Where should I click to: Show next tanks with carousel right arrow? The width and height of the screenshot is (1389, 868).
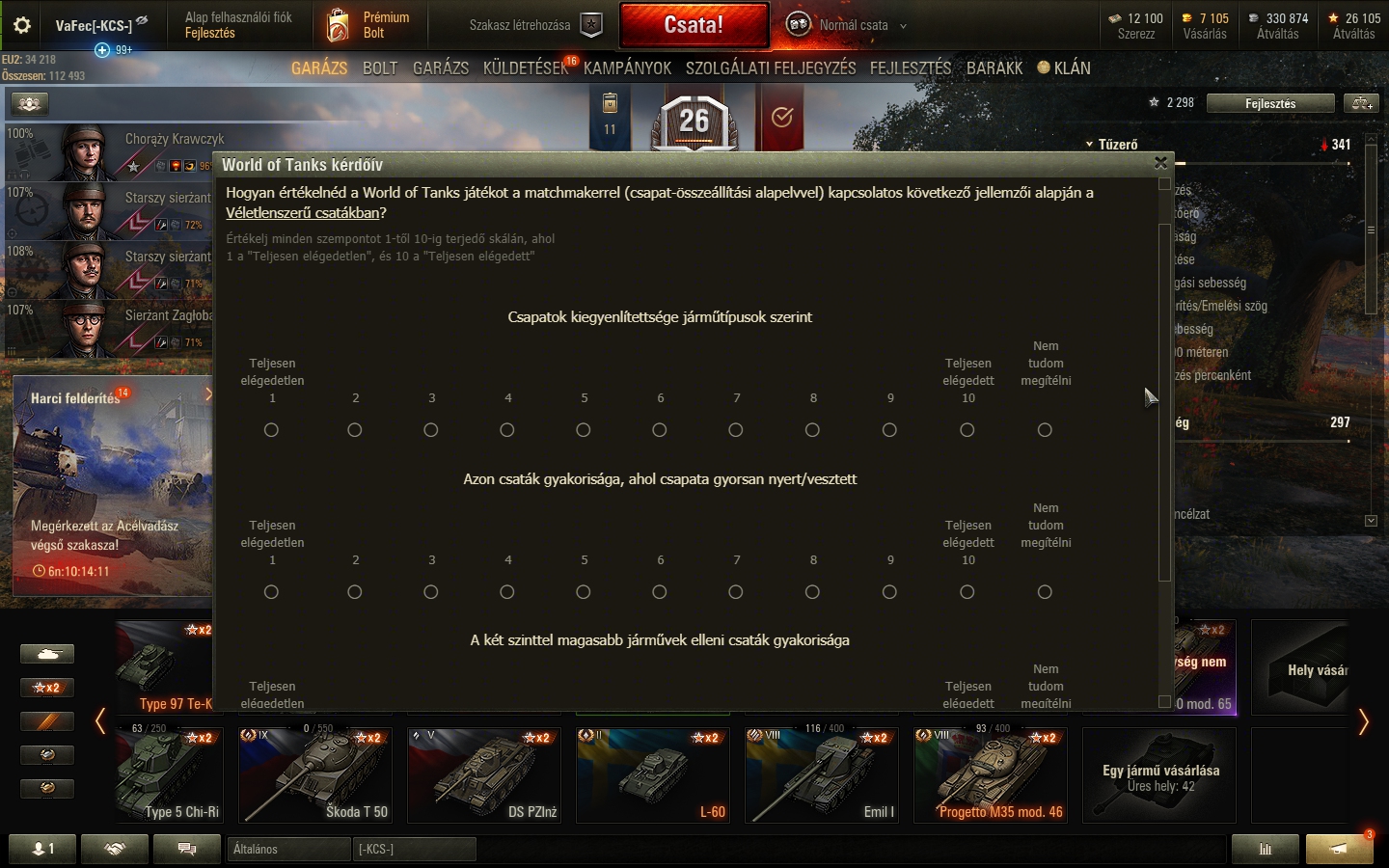pos(1363,721)
